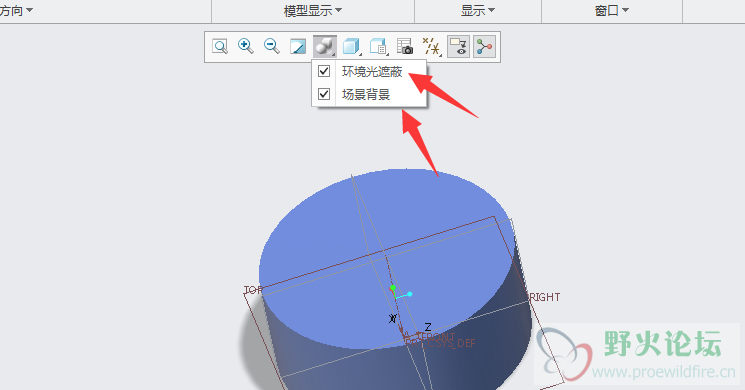
Task: Uncheck the 场景背景 checkbox
Action: (x=324, y=94)
